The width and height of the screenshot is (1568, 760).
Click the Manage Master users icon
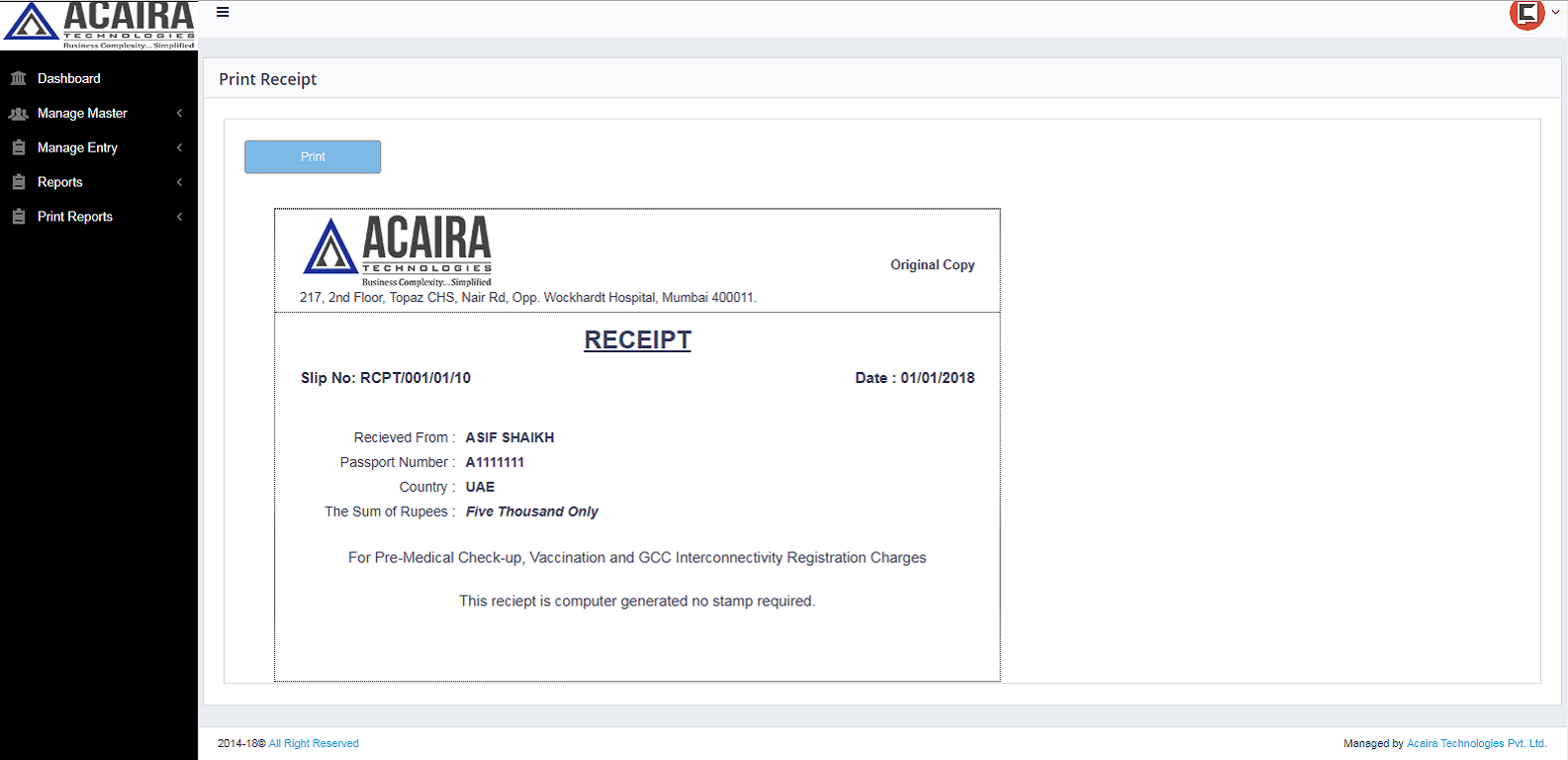[18, 114]
